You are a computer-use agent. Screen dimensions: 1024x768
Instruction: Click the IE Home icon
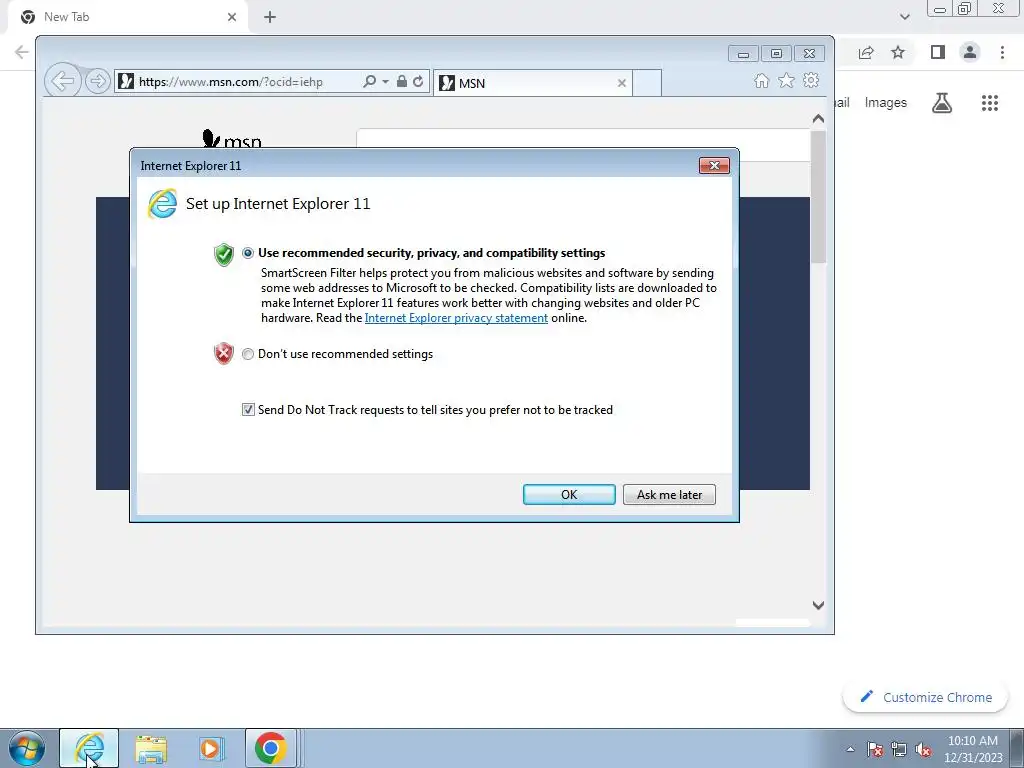click(761, 81)
